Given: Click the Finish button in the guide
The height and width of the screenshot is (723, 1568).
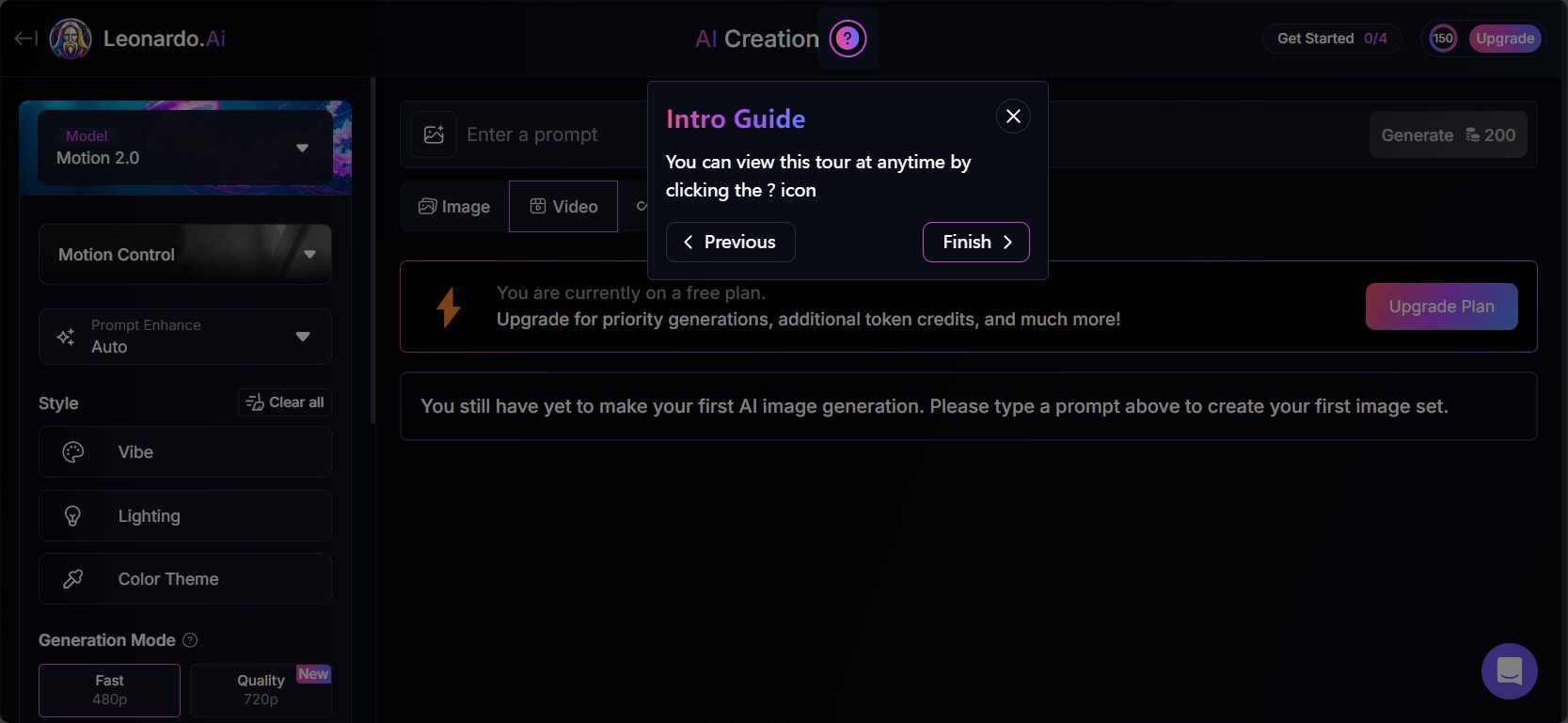Looking at the screenshot, I should pyautogui.click(x=976, y=243).
